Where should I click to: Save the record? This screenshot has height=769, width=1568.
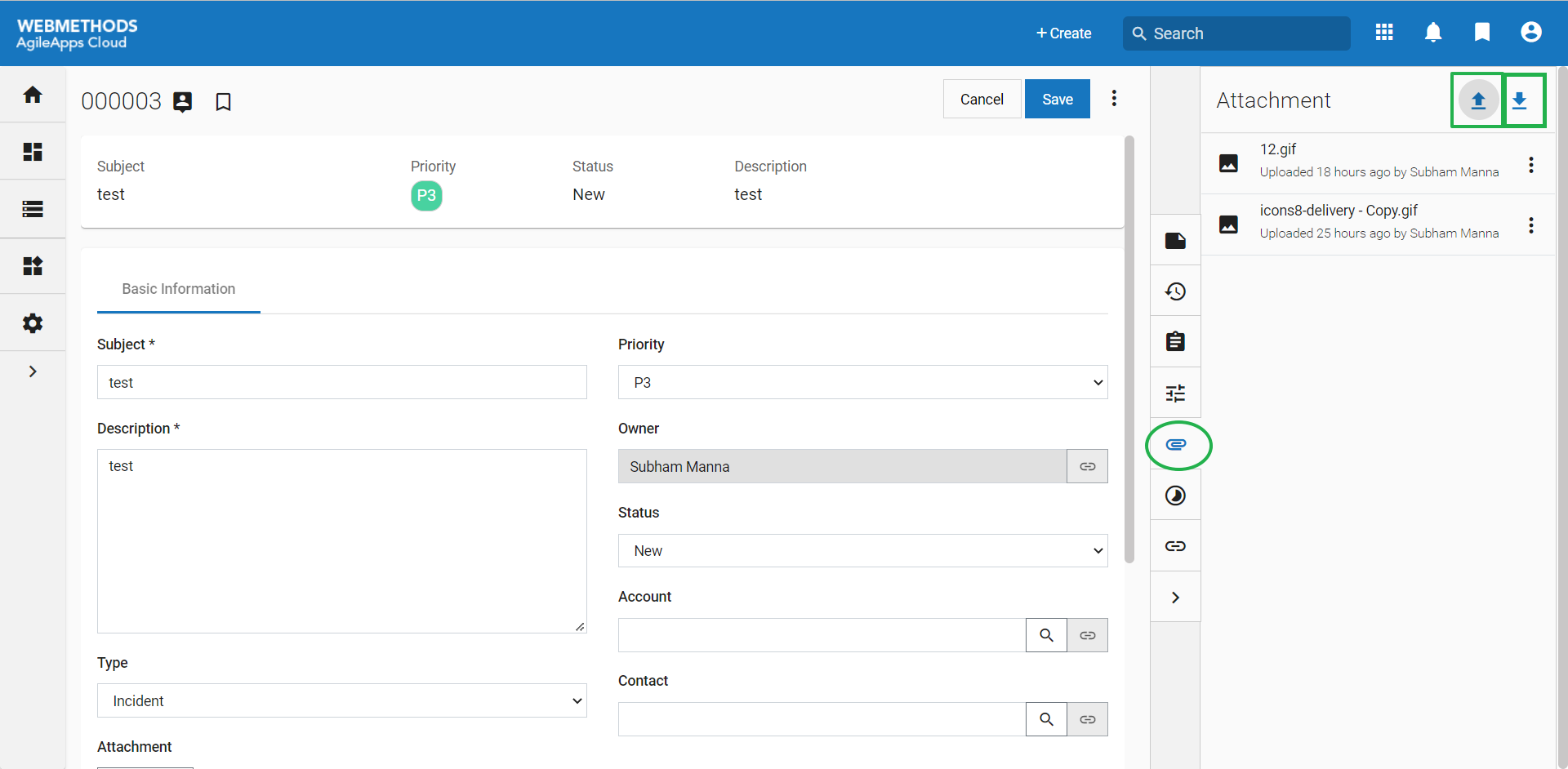tap(1058, 99)
